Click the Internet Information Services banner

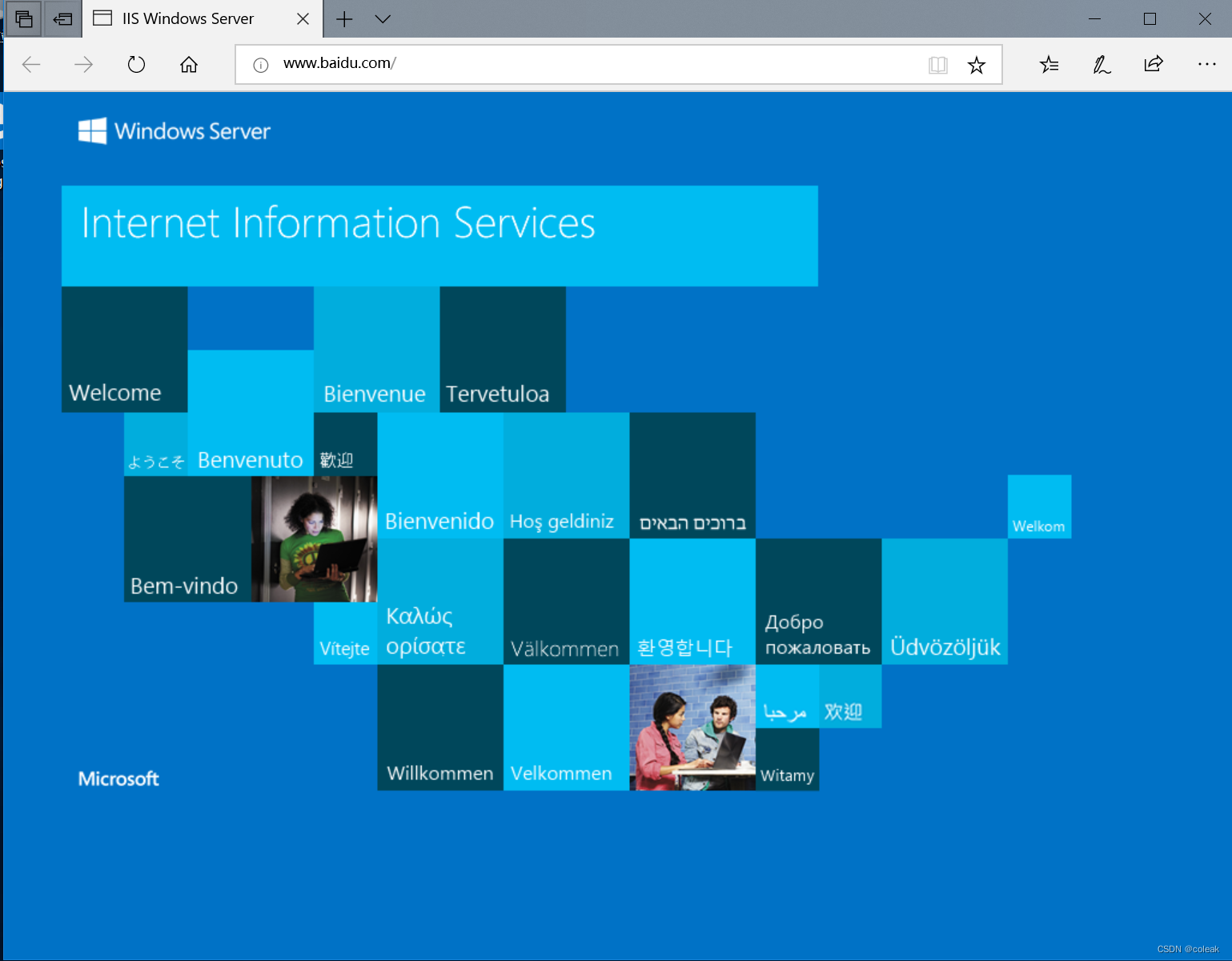coord(439,236)
